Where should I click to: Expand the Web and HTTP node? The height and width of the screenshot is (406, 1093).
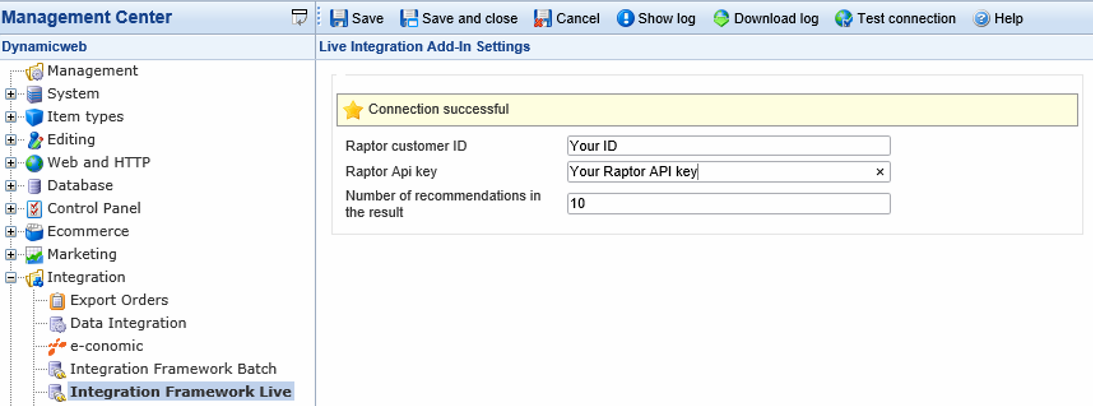click(x=11, y=163)
